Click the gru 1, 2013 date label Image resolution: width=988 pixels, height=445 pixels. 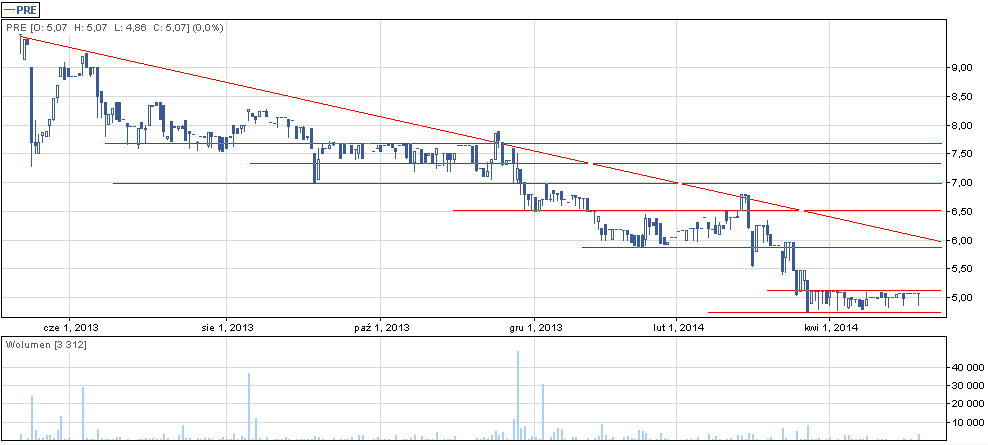coord(535,328)
